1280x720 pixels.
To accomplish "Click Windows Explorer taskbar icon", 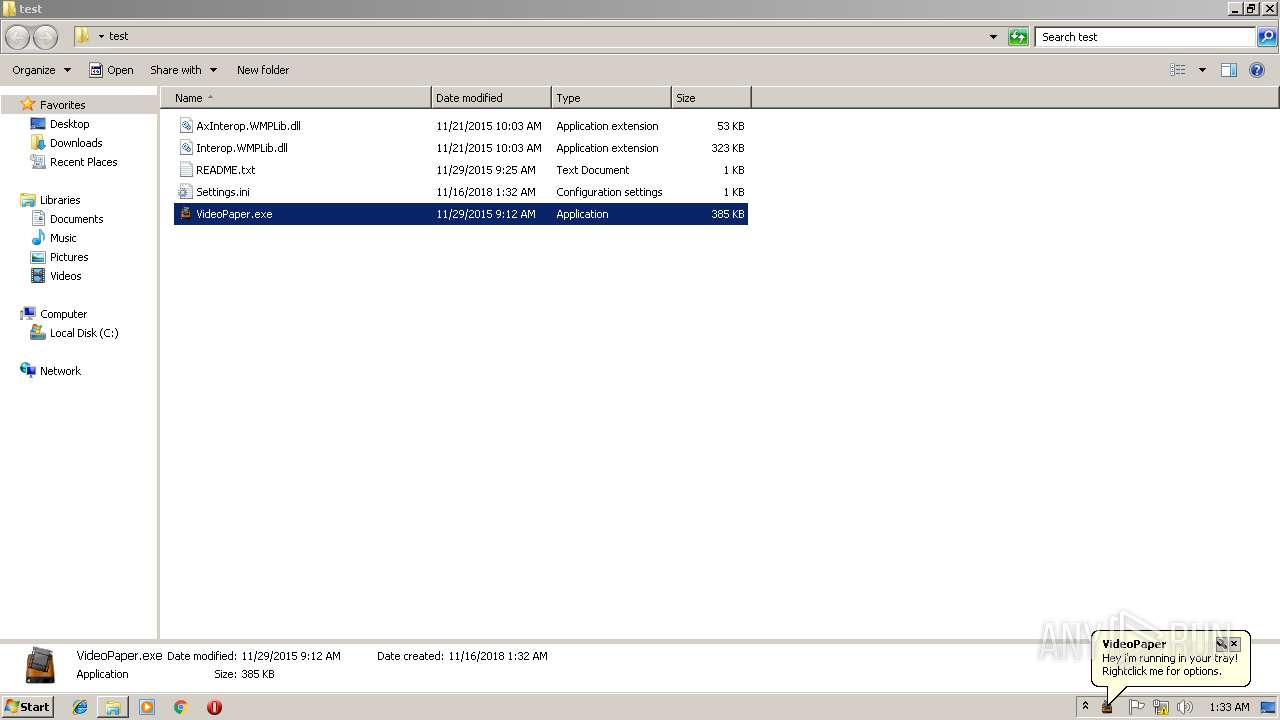I will click(x=113, y=707).
